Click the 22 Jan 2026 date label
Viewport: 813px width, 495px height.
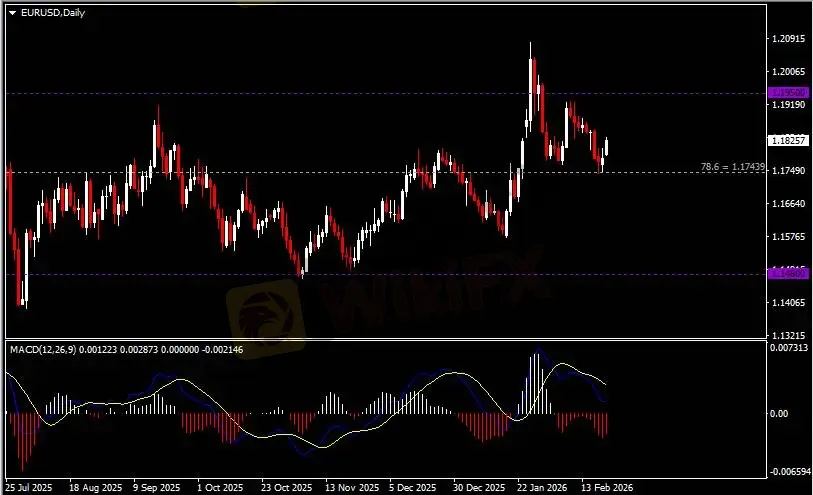point(542,488)
